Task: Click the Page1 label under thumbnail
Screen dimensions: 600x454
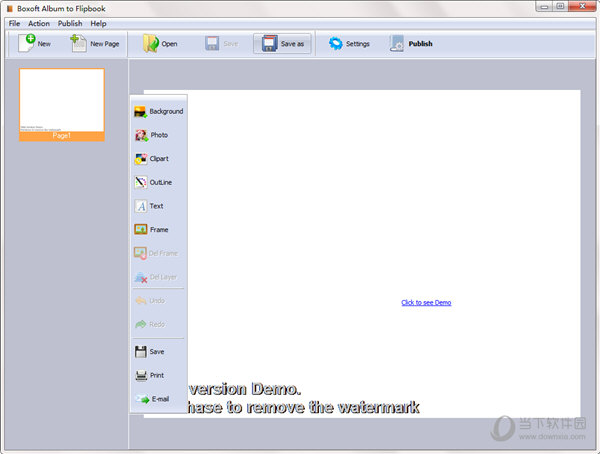Action: (x=62, y=136)
